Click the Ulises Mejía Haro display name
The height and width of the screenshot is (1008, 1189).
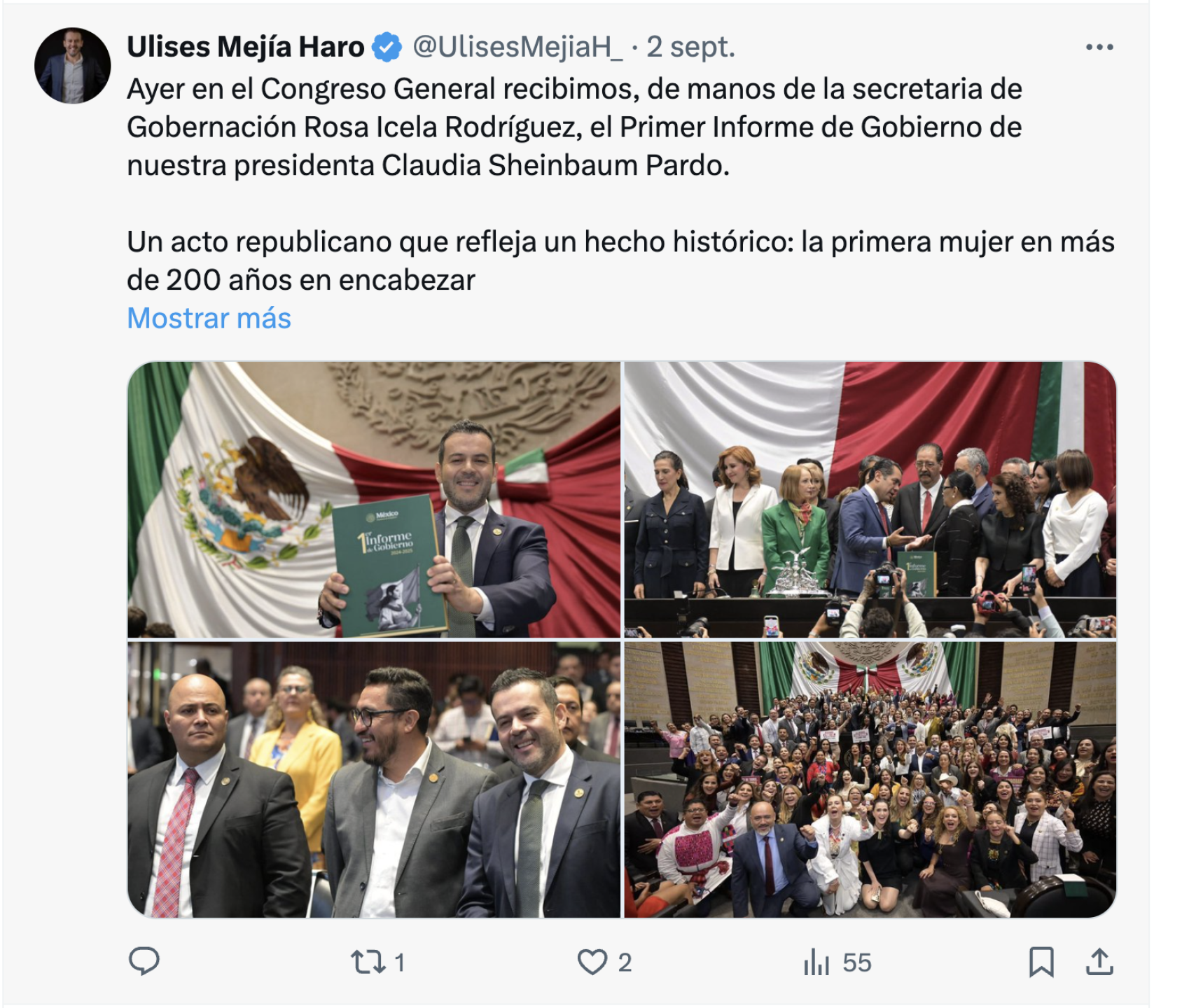pyautogui.click(x=246, y=47)
